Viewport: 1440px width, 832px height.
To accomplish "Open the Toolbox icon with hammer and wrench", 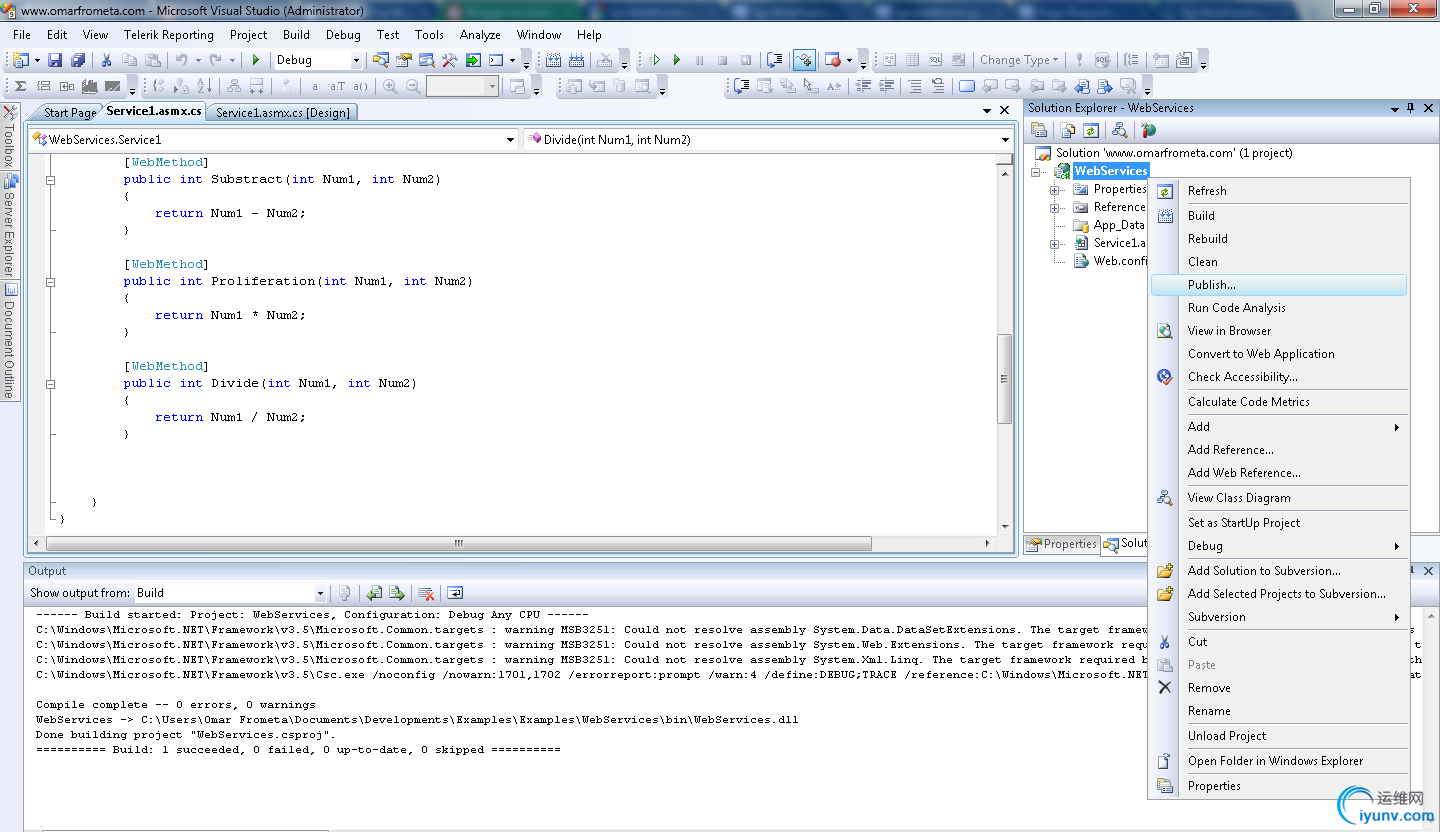I will (449, 60).
